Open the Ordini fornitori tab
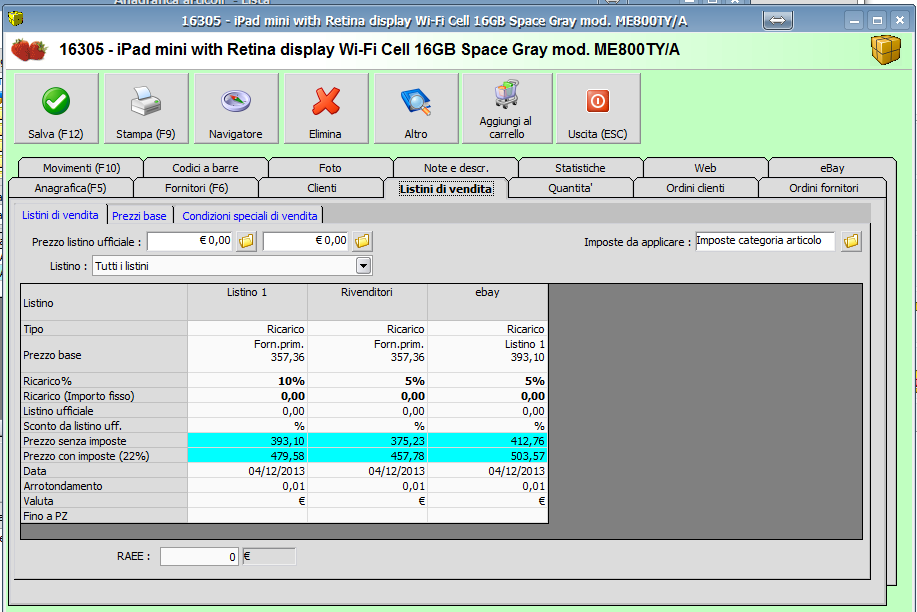The height and width of the screenshot is (612, 917). [x=823, y=188]
